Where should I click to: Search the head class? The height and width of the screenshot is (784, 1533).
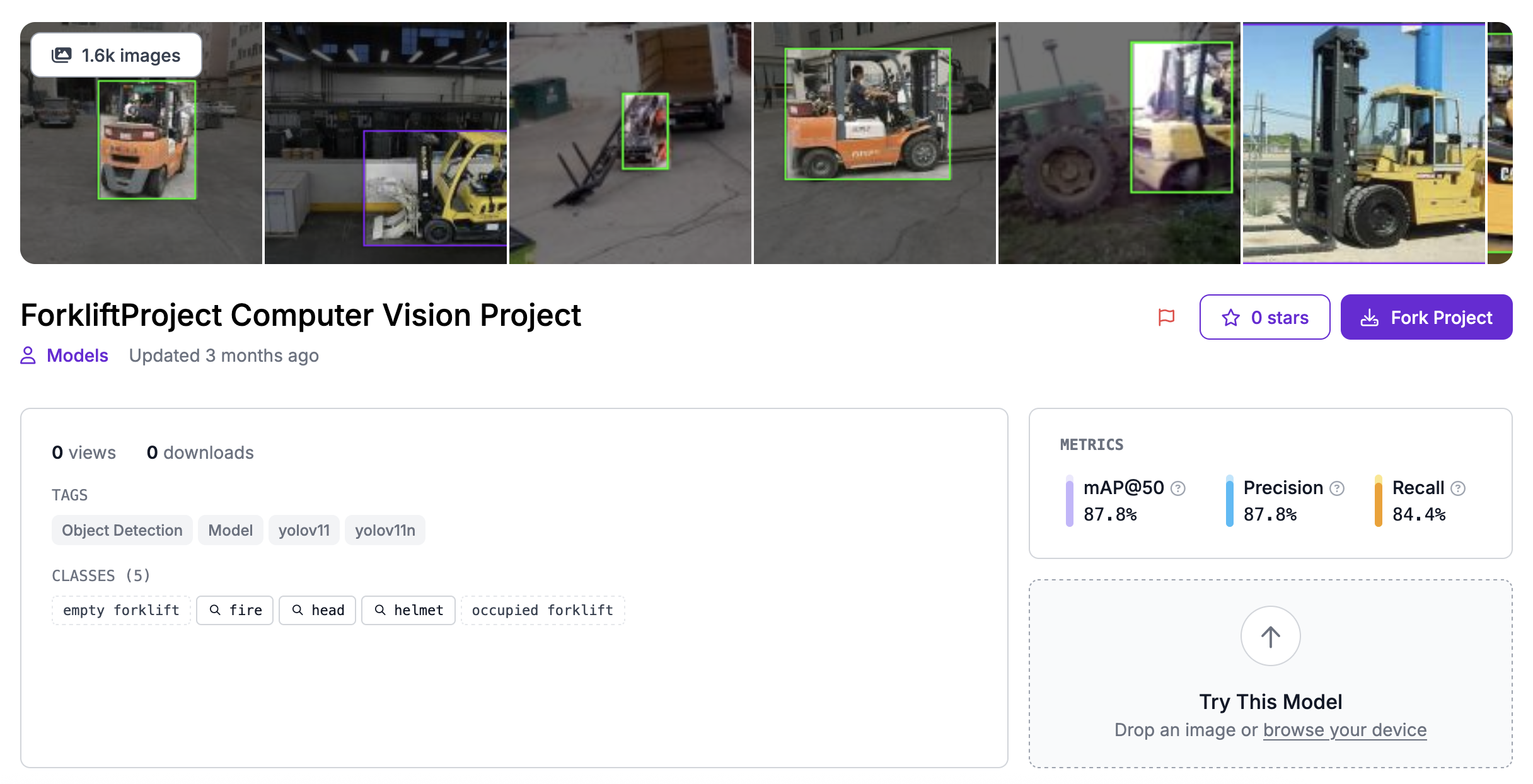pos(317,610)
